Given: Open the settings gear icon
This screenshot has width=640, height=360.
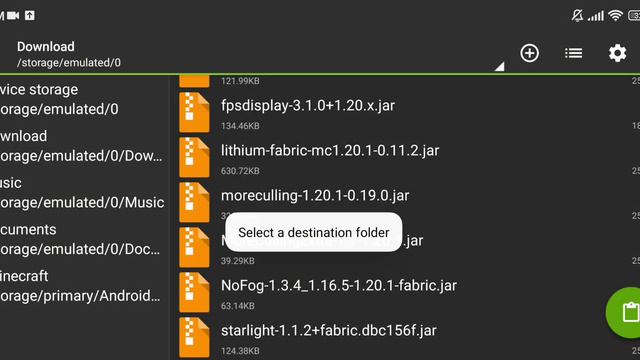Looking at the screenshot, I should [618, 53].
